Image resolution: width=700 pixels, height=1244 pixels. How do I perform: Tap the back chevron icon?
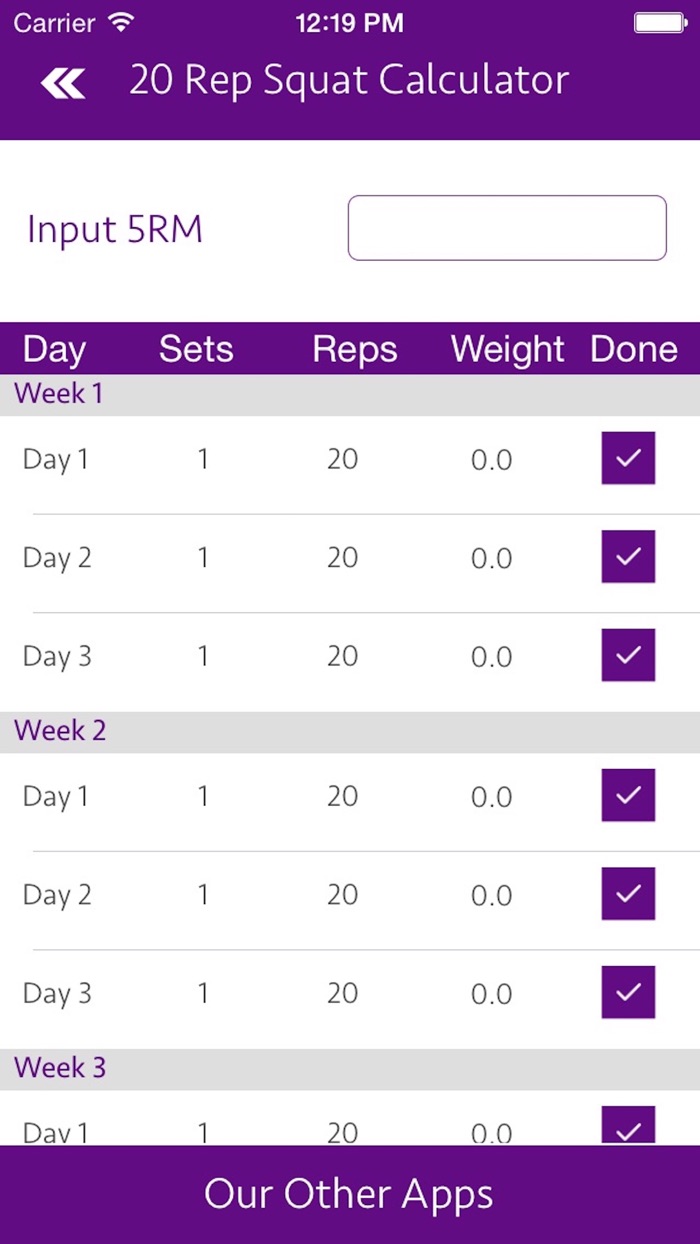(x=62, y=82)
